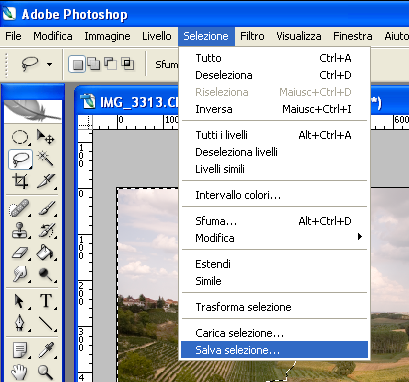409x382 pixels.
Task: Select the Line tool
Action: [x=46, y=323]
